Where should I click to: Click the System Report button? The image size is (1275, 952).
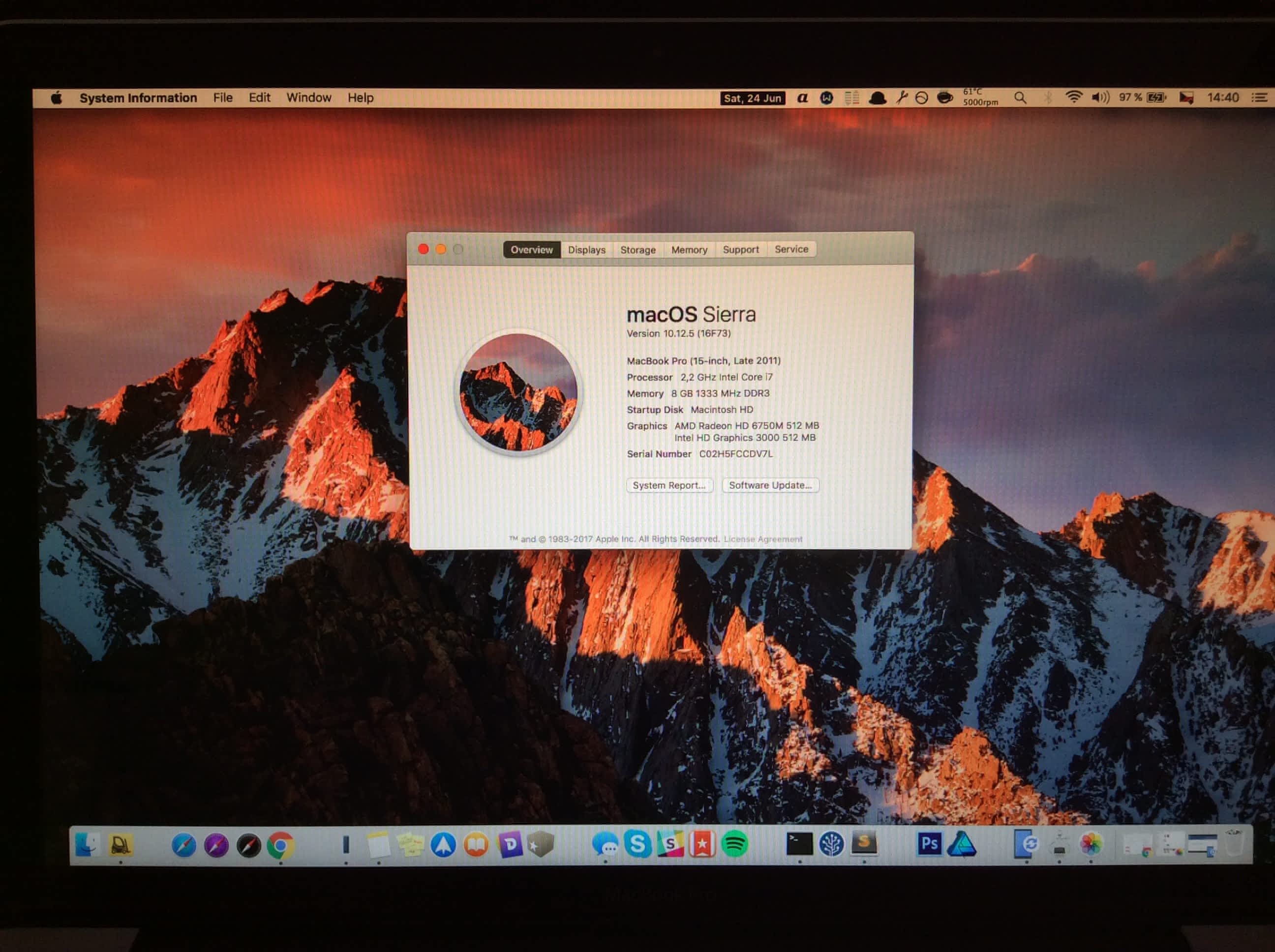668,485
